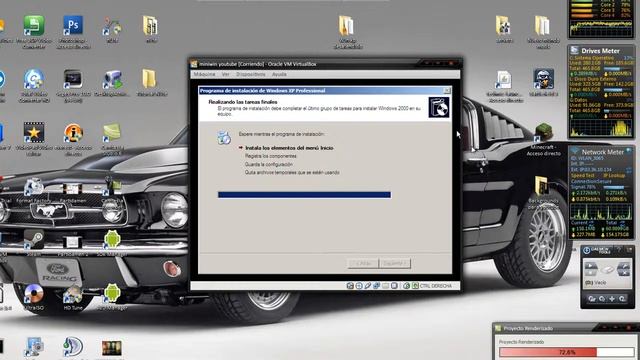Open the blue circular video converter shortcut
This screenshot has width=640, height=360.
34,80
